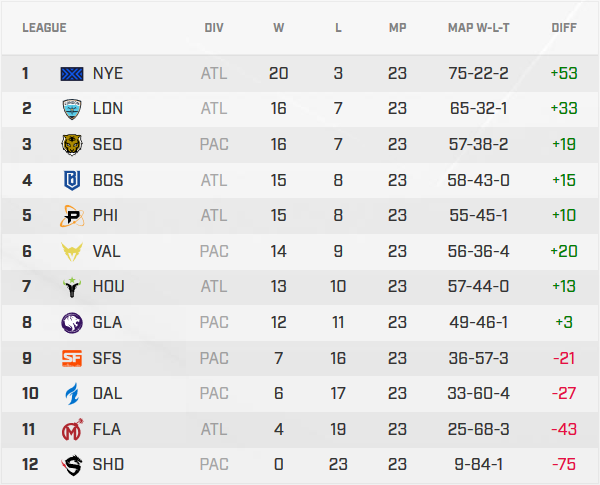Click the LDN team logo icon
Viewport: 600px width, 485px height.
point(73,109)
